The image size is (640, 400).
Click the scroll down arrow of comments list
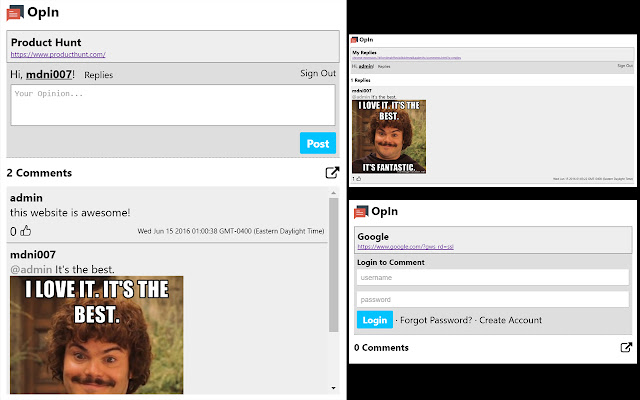pos(333,388)
